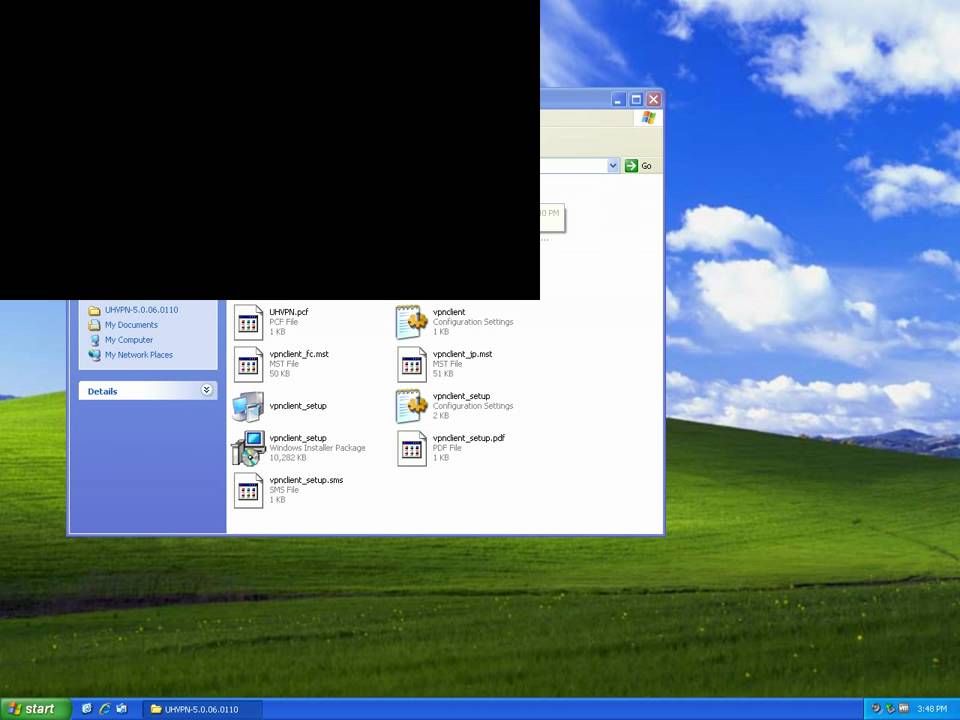Select the vpnclient Configuration Settings icon
This screenshot has width=960, height=720.
point(411,322)
